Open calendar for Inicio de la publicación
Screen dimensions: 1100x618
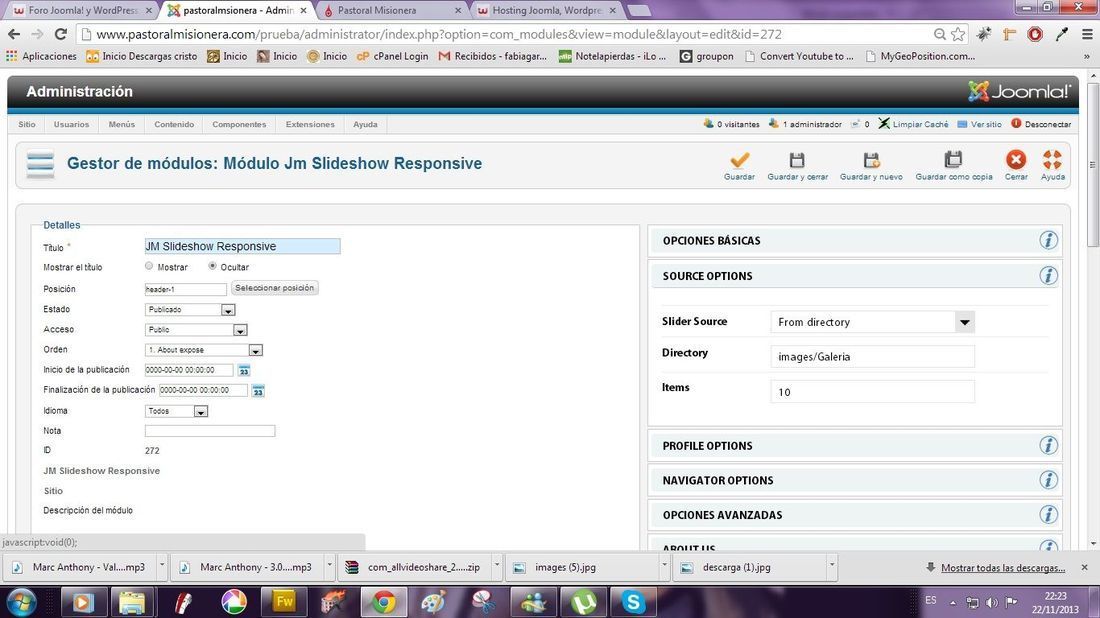[243, 370]
